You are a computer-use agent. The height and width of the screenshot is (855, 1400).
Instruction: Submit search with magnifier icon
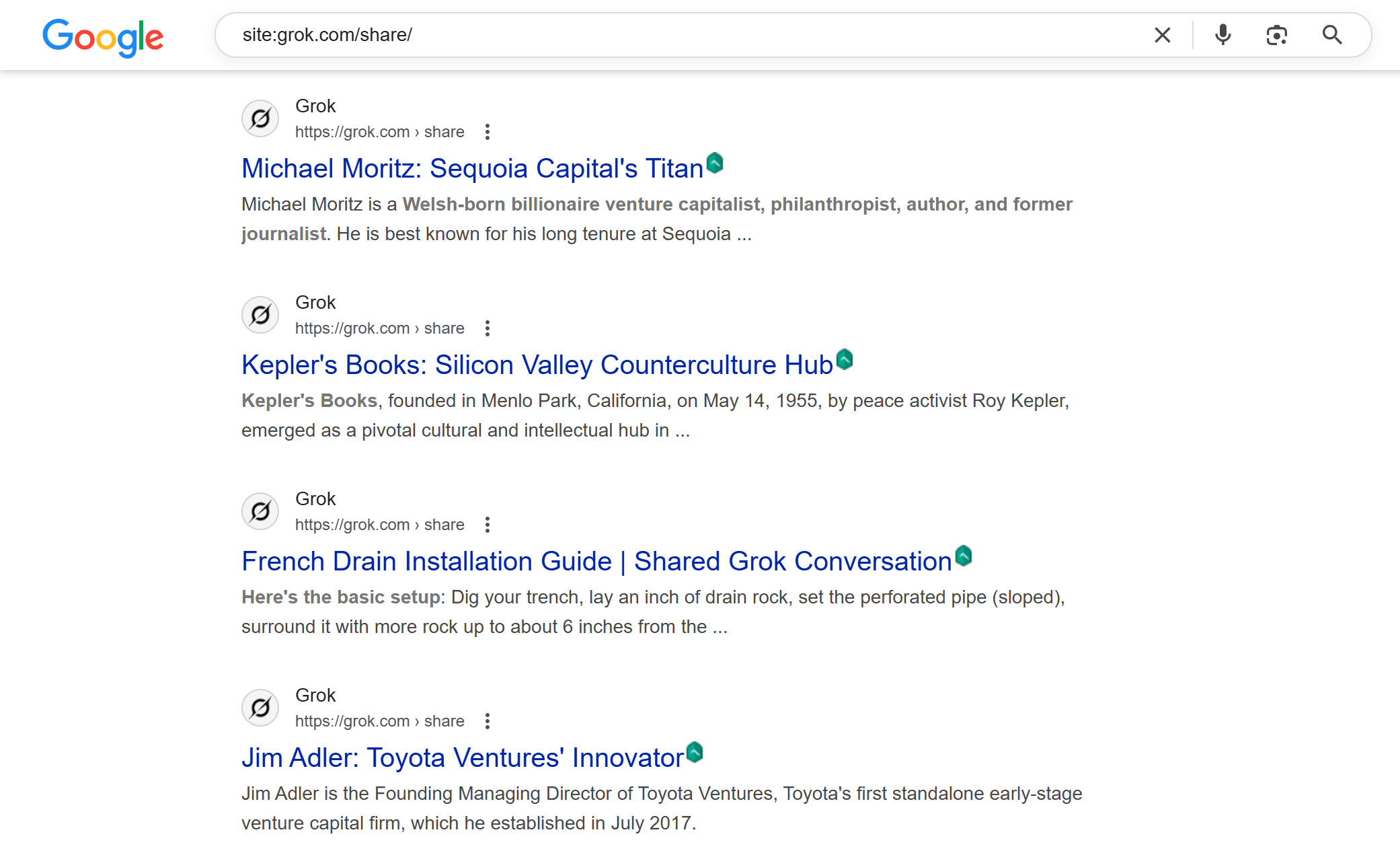[1332, 35]
